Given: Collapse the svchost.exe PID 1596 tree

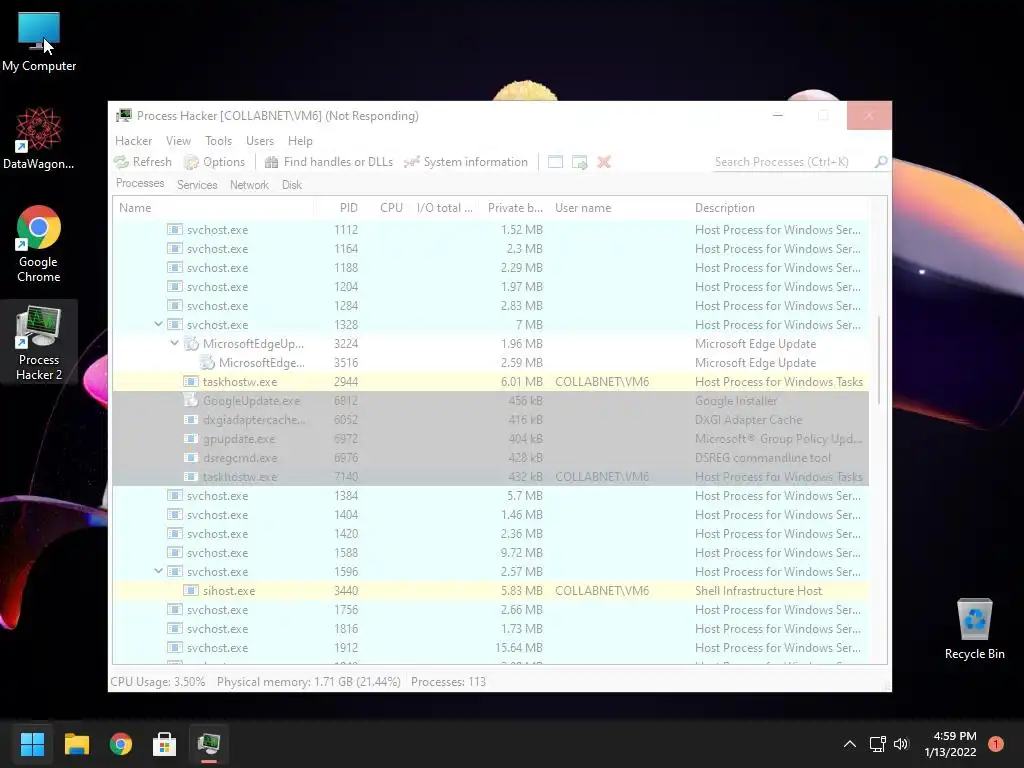Looking at the screenshot, I should click(x=158, y=571).
